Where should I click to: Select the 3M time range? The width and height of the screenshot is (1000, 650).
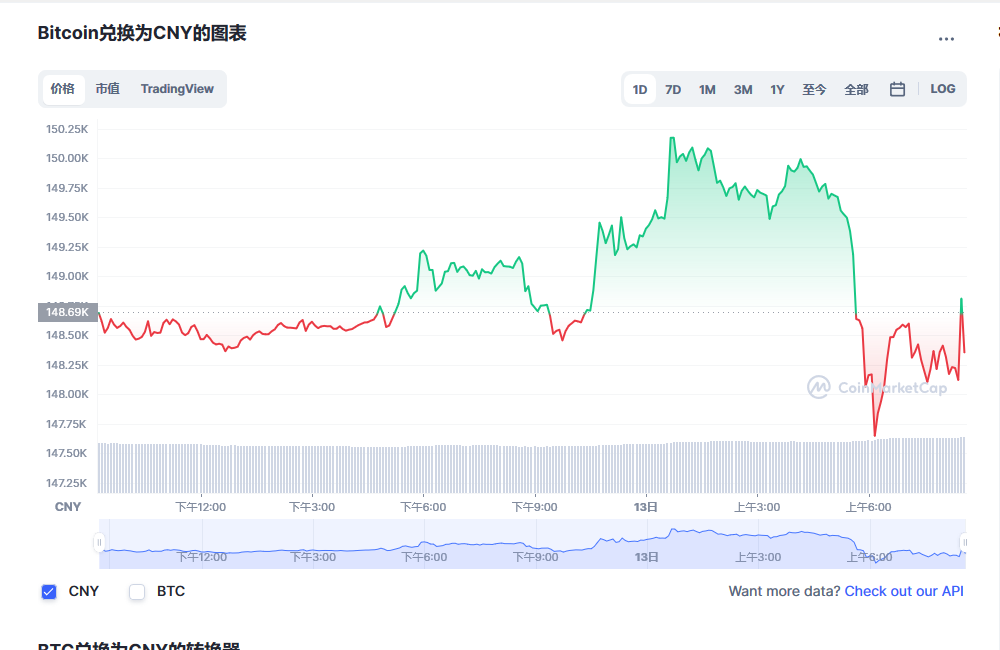[x=743, y=89]
